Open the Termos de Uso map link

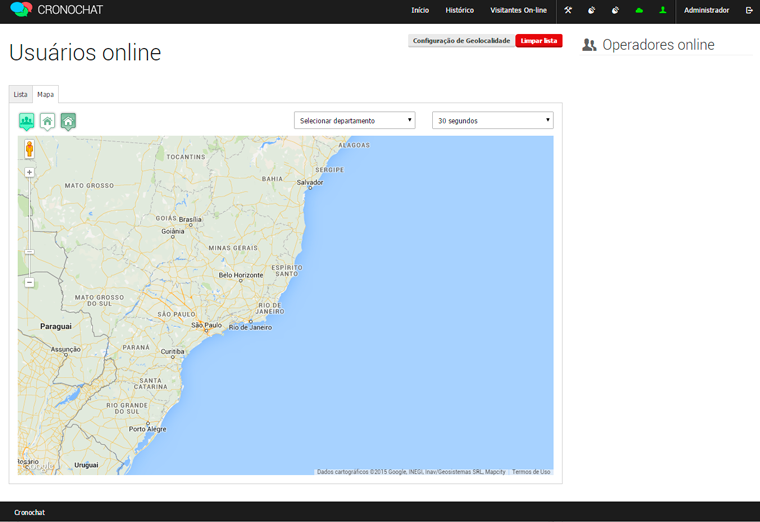point(531,472)
